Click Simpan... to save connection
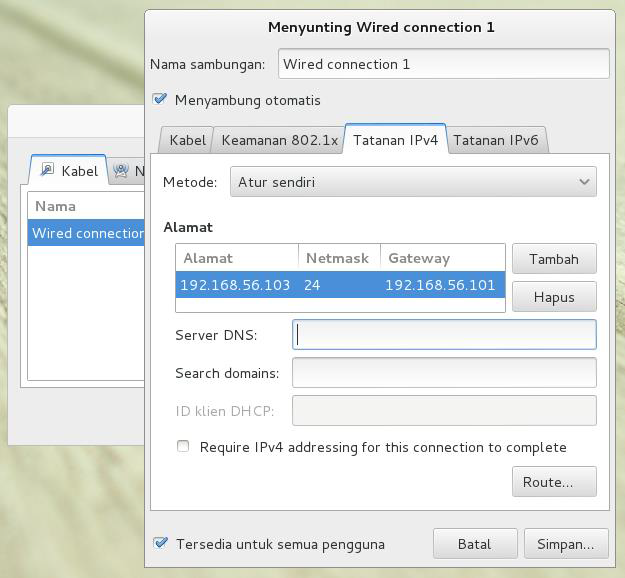The height and width of the screenshot is (578, 625). tap(565, 544)
